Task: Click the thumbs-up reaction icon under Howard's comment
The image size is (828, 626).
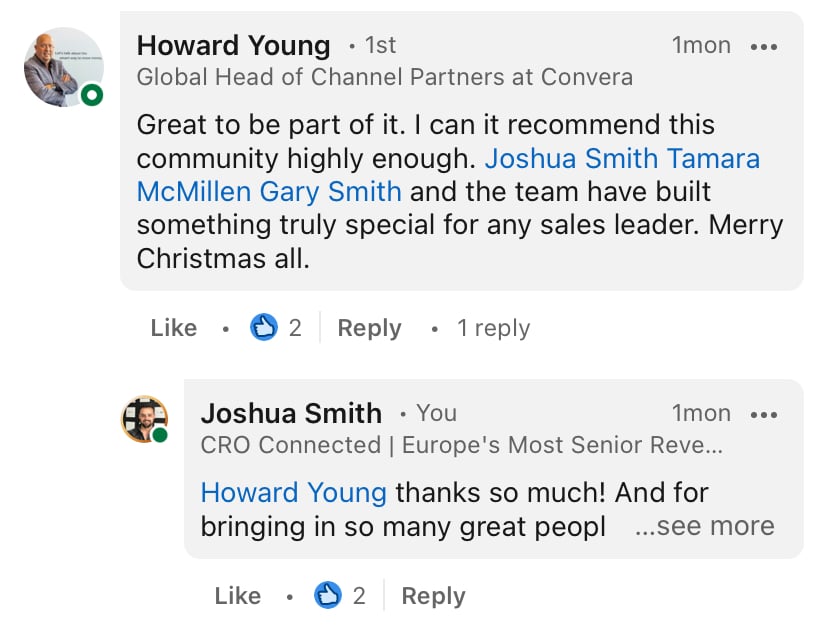Action: tap(264, 327)
